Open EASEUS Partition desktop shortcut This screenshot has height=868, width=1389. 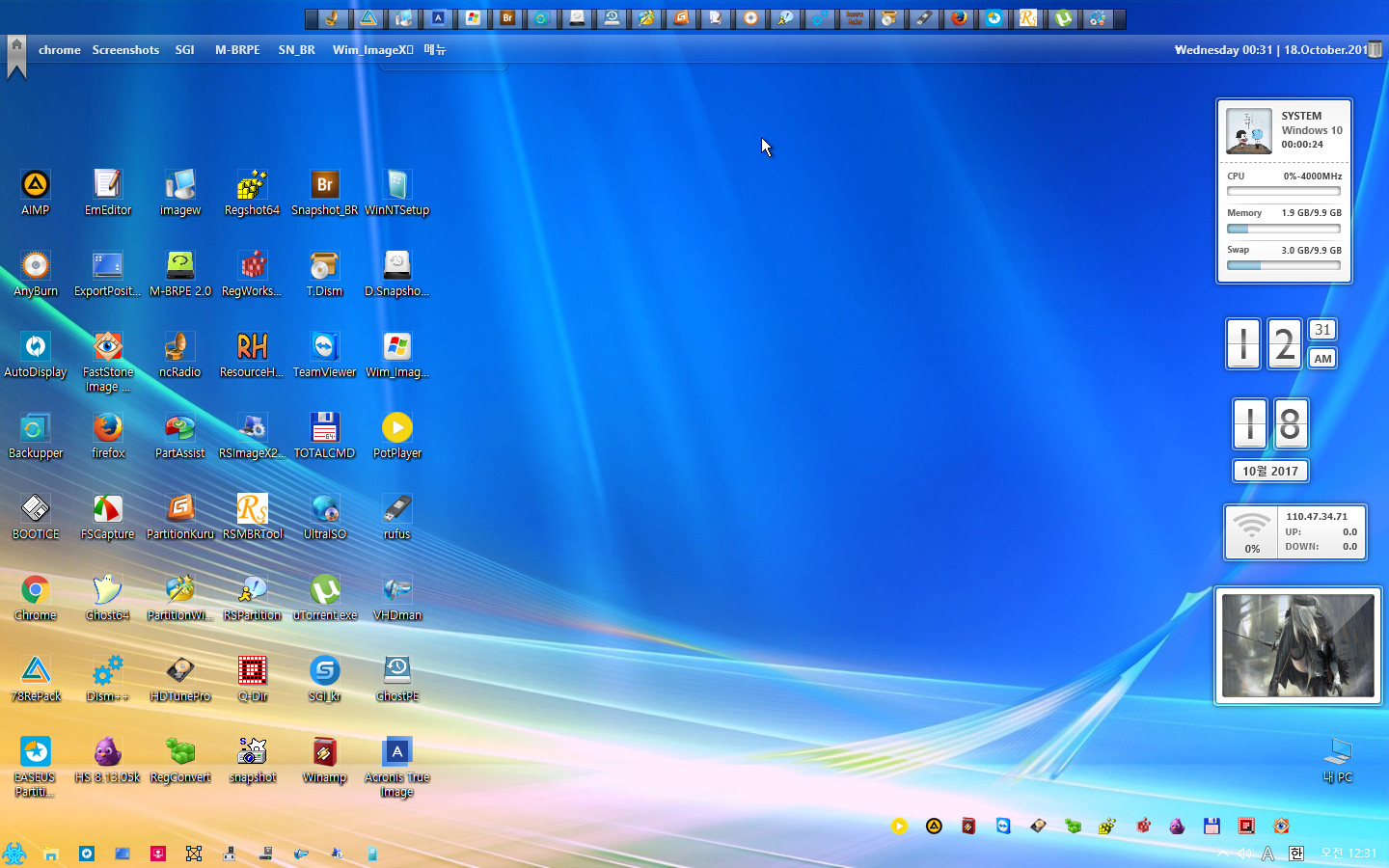point(36,767)
